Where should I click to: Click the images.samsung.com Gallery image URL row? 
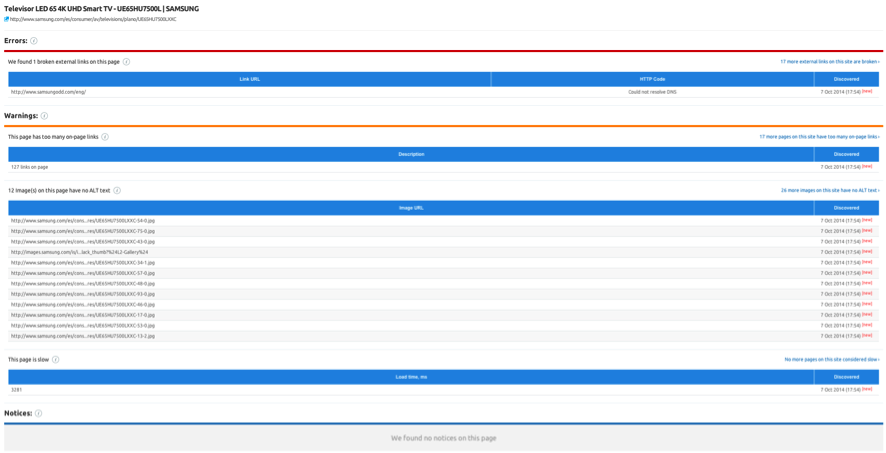tap(79, 252)
